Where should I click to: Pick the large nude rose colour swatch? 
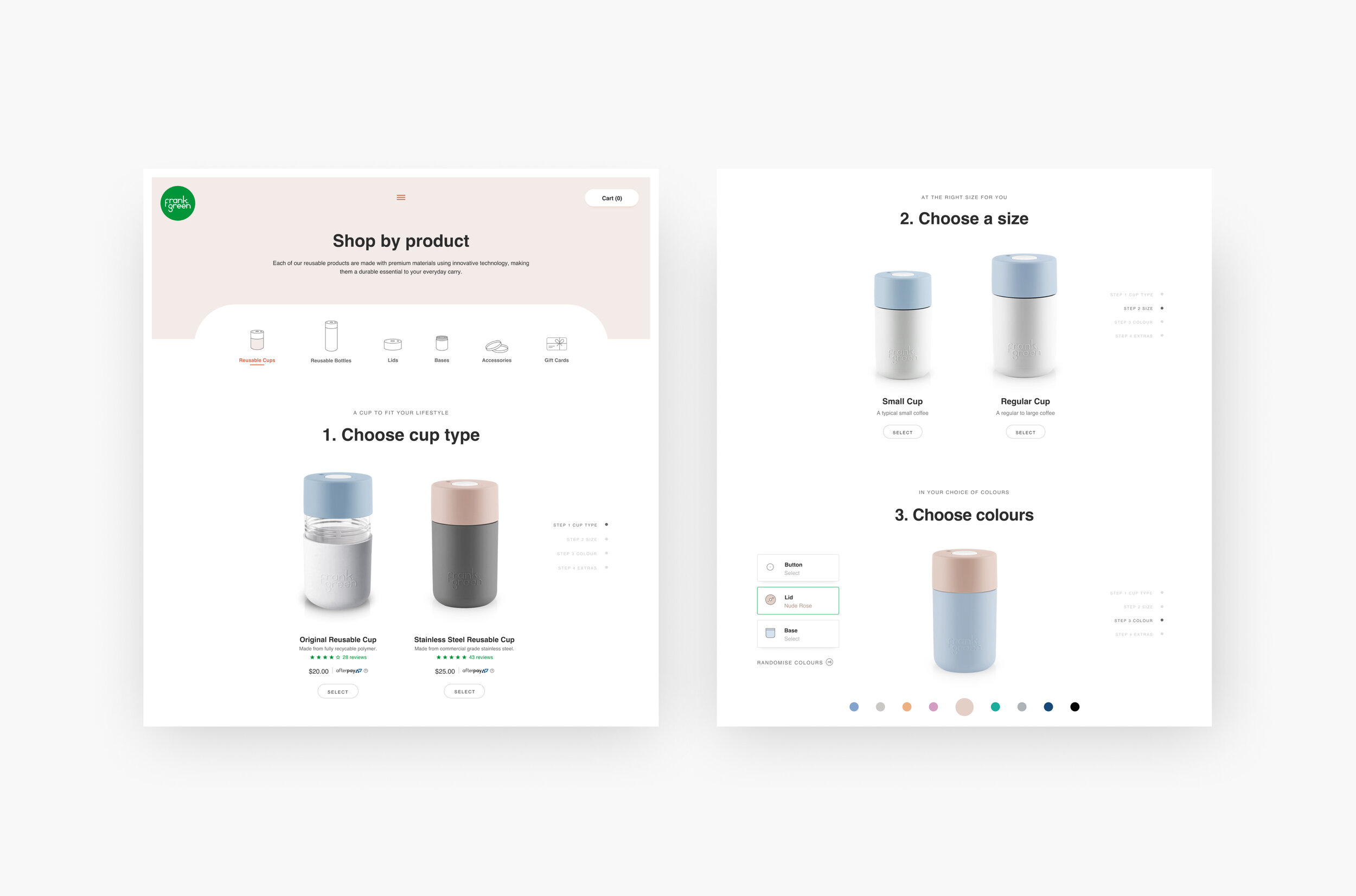(964, 707)
